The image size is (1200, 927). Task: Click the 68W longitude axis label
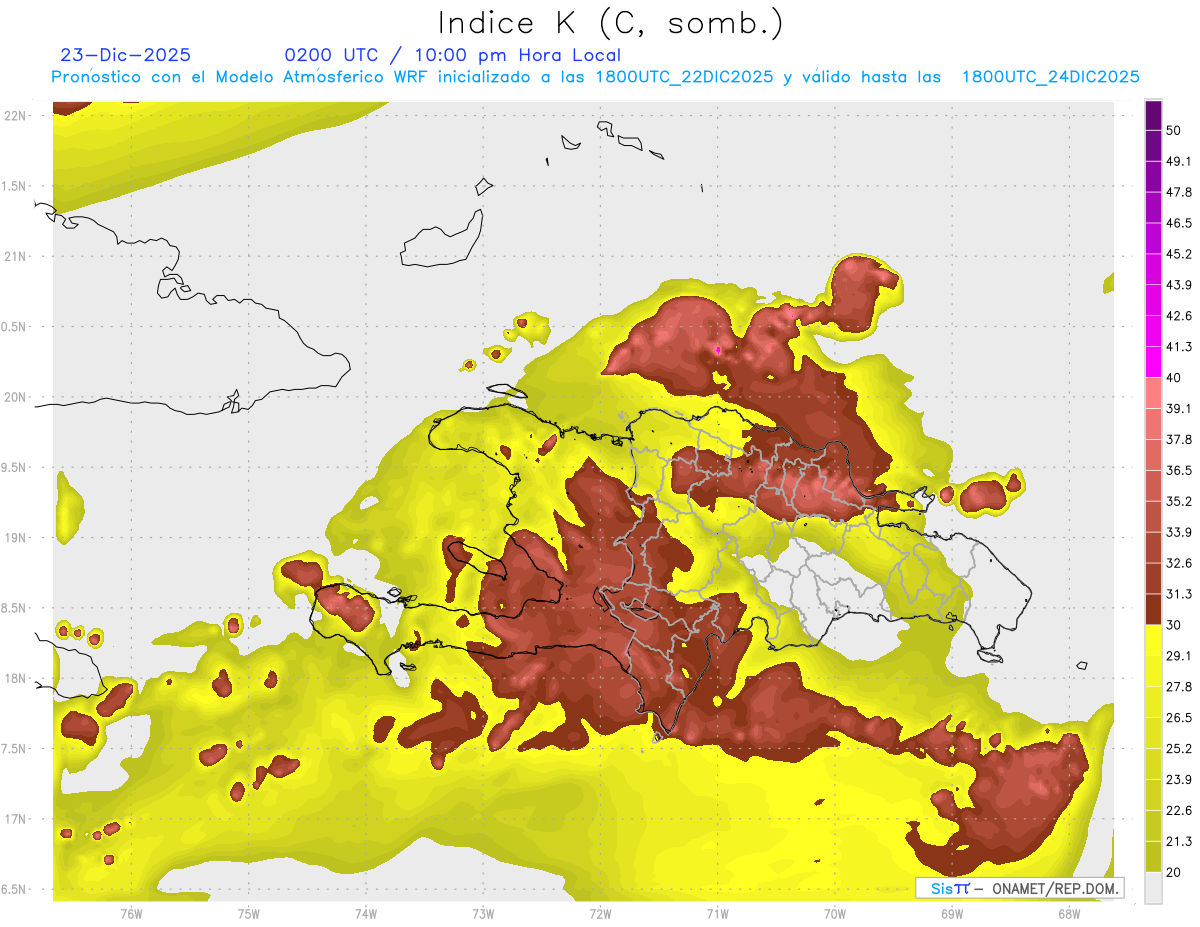point(1069,913)
